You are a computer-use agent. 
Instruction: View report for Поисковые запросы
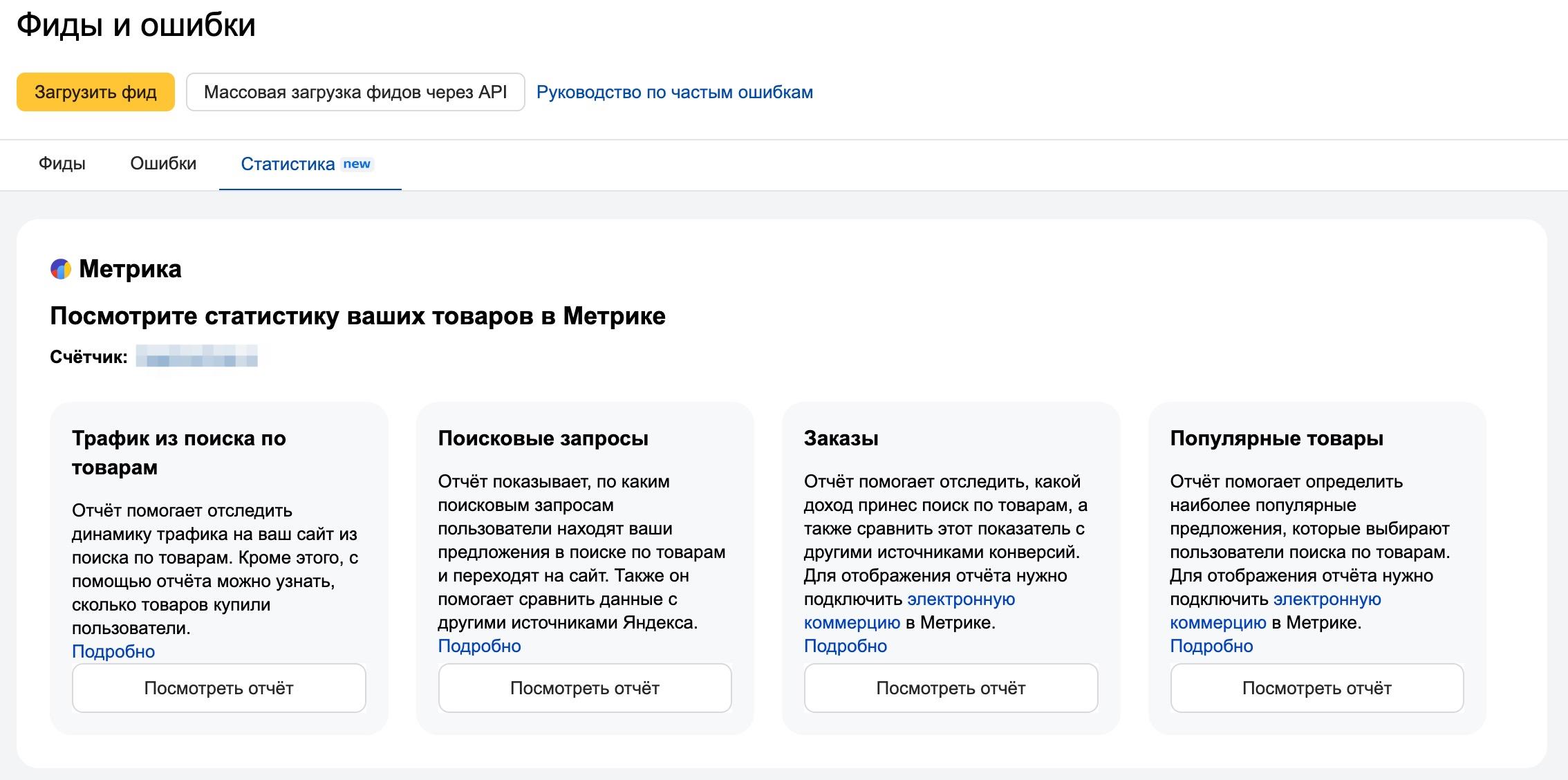pyautogui.click(x=584, y=688)
